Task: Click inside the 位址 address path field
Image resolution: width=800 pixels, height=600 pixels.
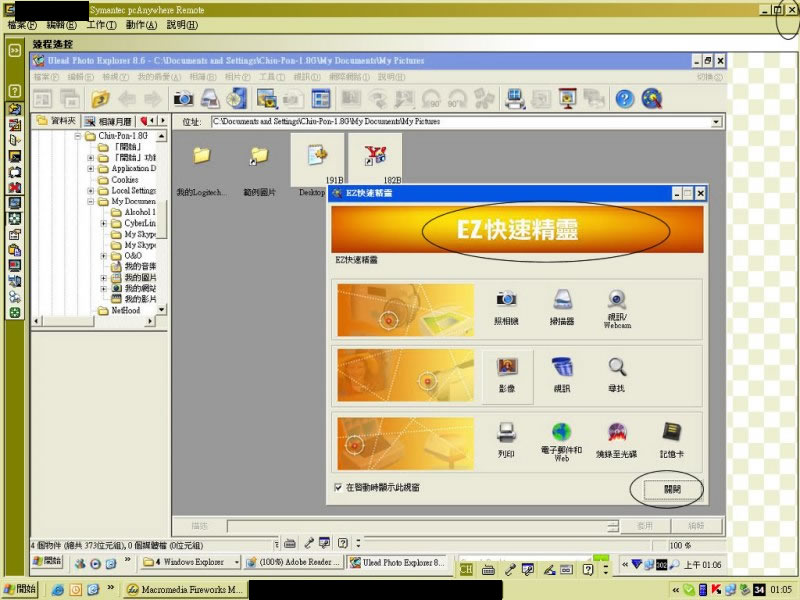Action: [x=461, y=122]
